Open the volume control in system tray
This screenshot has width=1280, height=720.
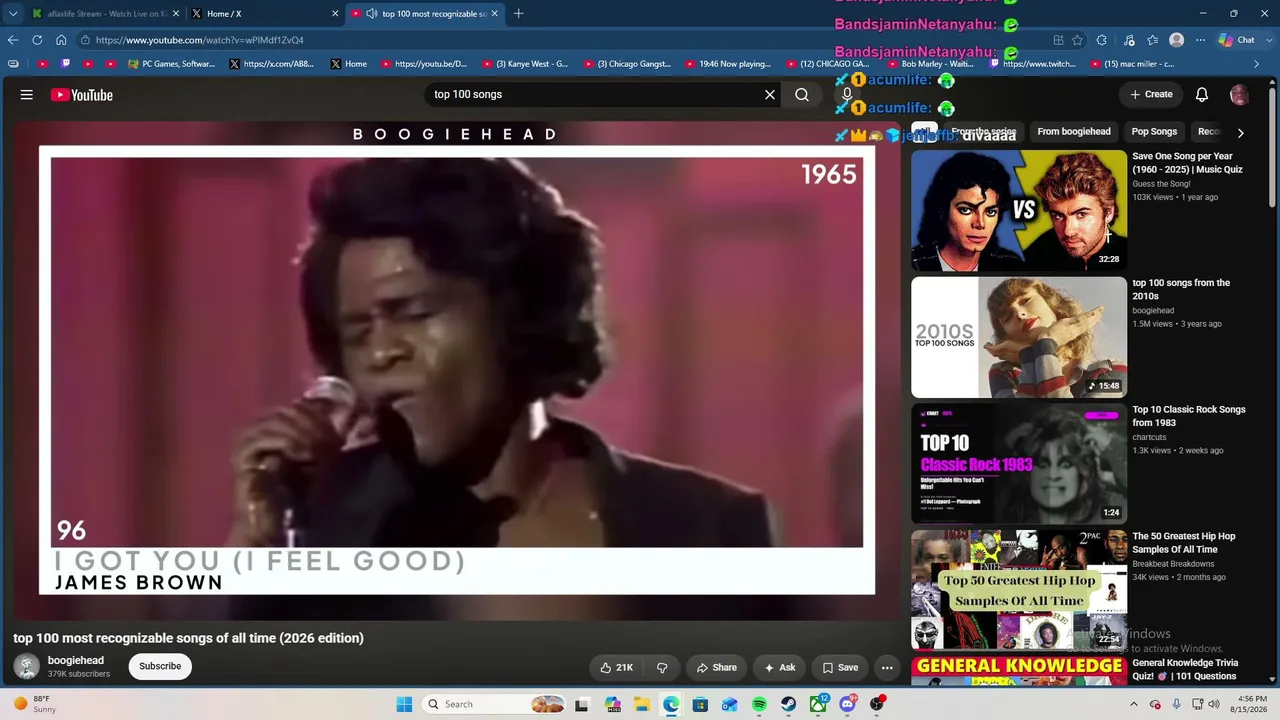click(x=1214, y=704)
